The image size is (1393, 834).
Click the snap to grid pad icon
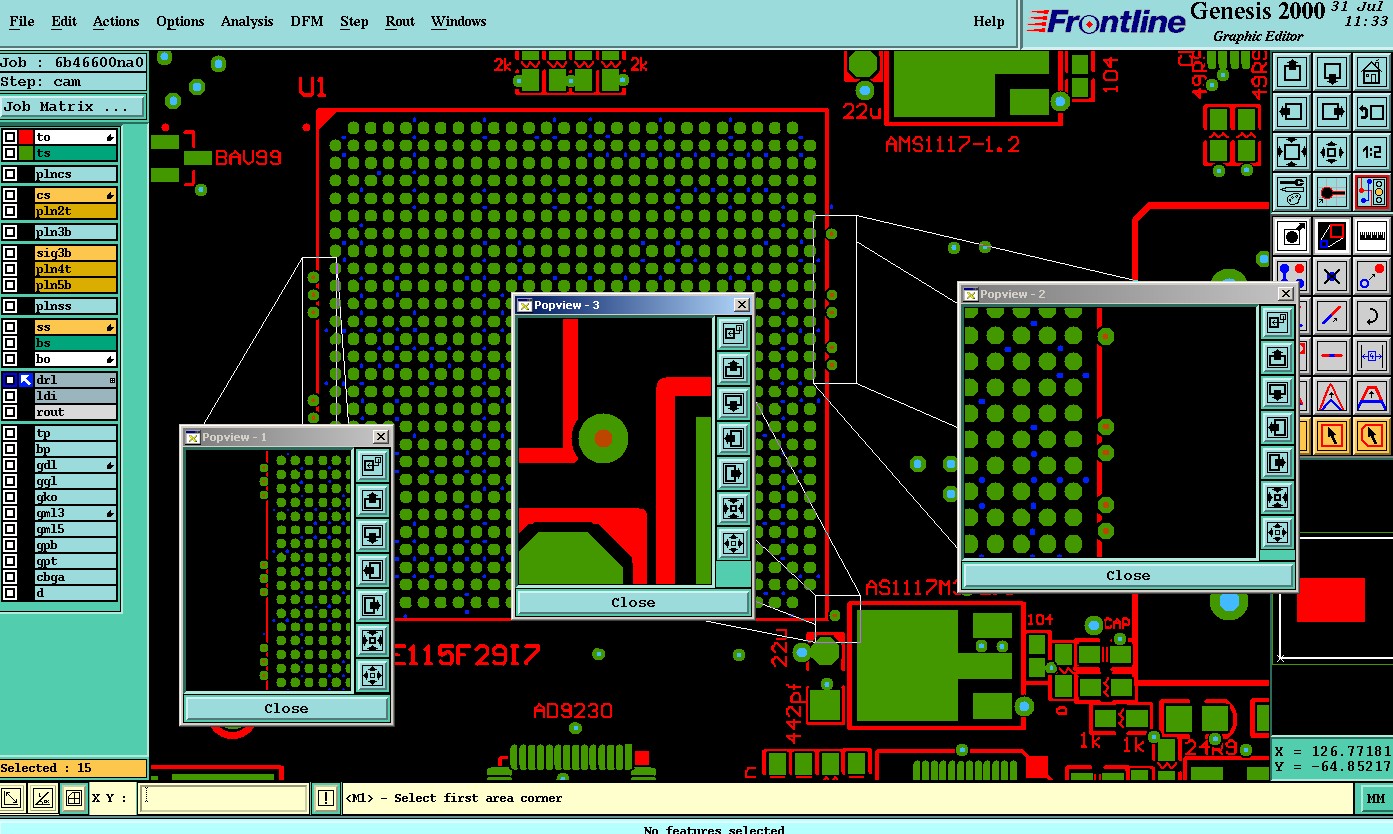tap(1332, 192)
